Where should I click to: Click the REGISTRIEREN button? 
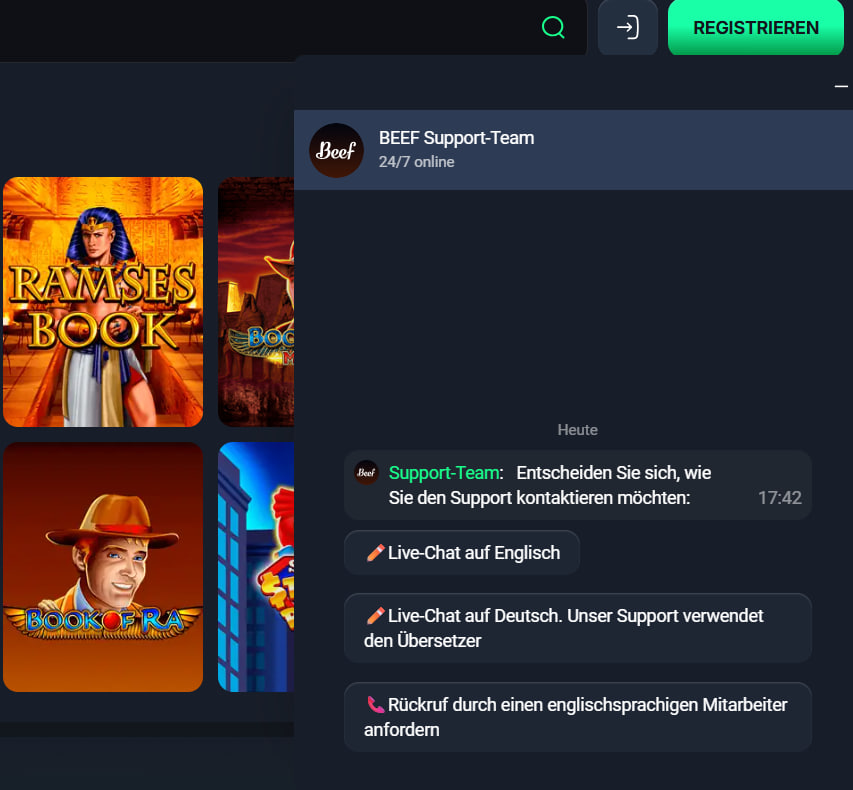tap(755, 27)
